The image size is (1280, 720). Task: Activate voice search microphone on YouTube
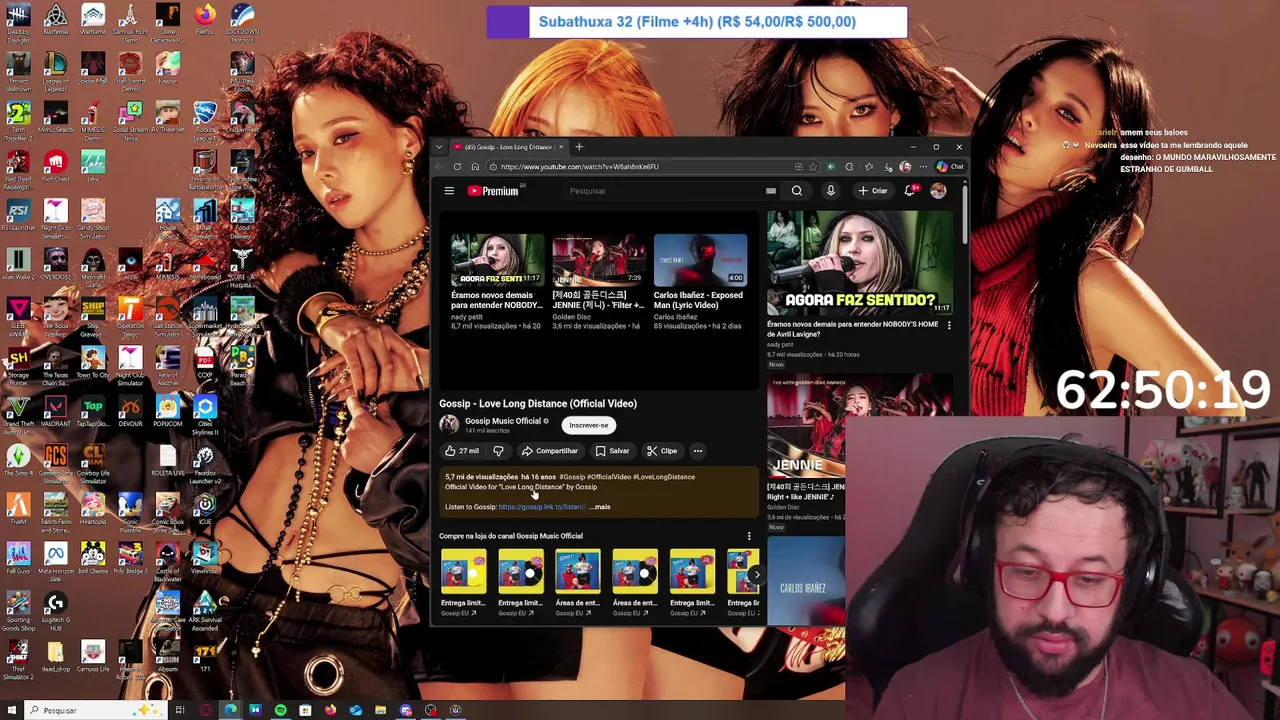pos(830,191)
